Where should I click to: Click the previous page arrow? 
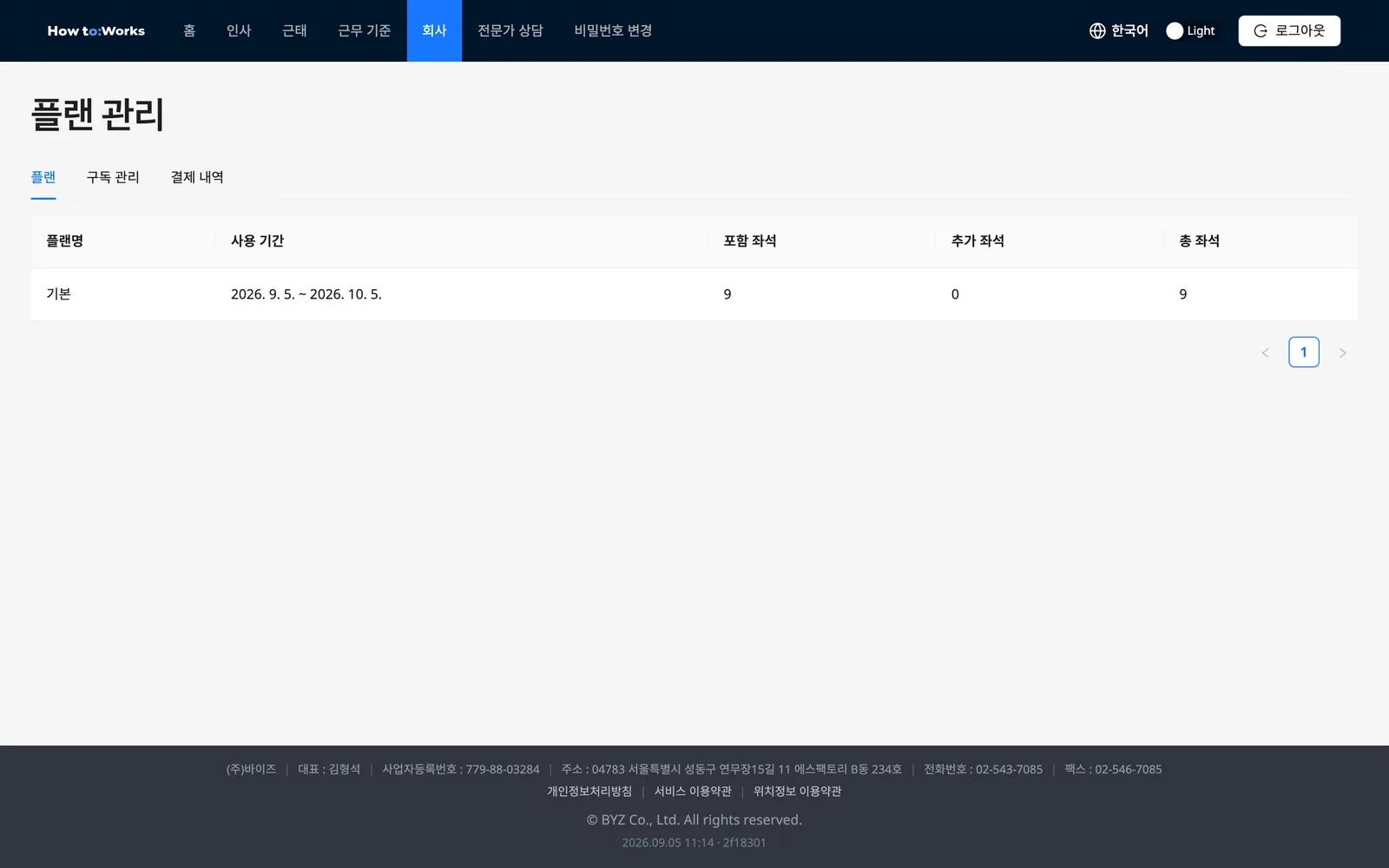(1265, 352)
